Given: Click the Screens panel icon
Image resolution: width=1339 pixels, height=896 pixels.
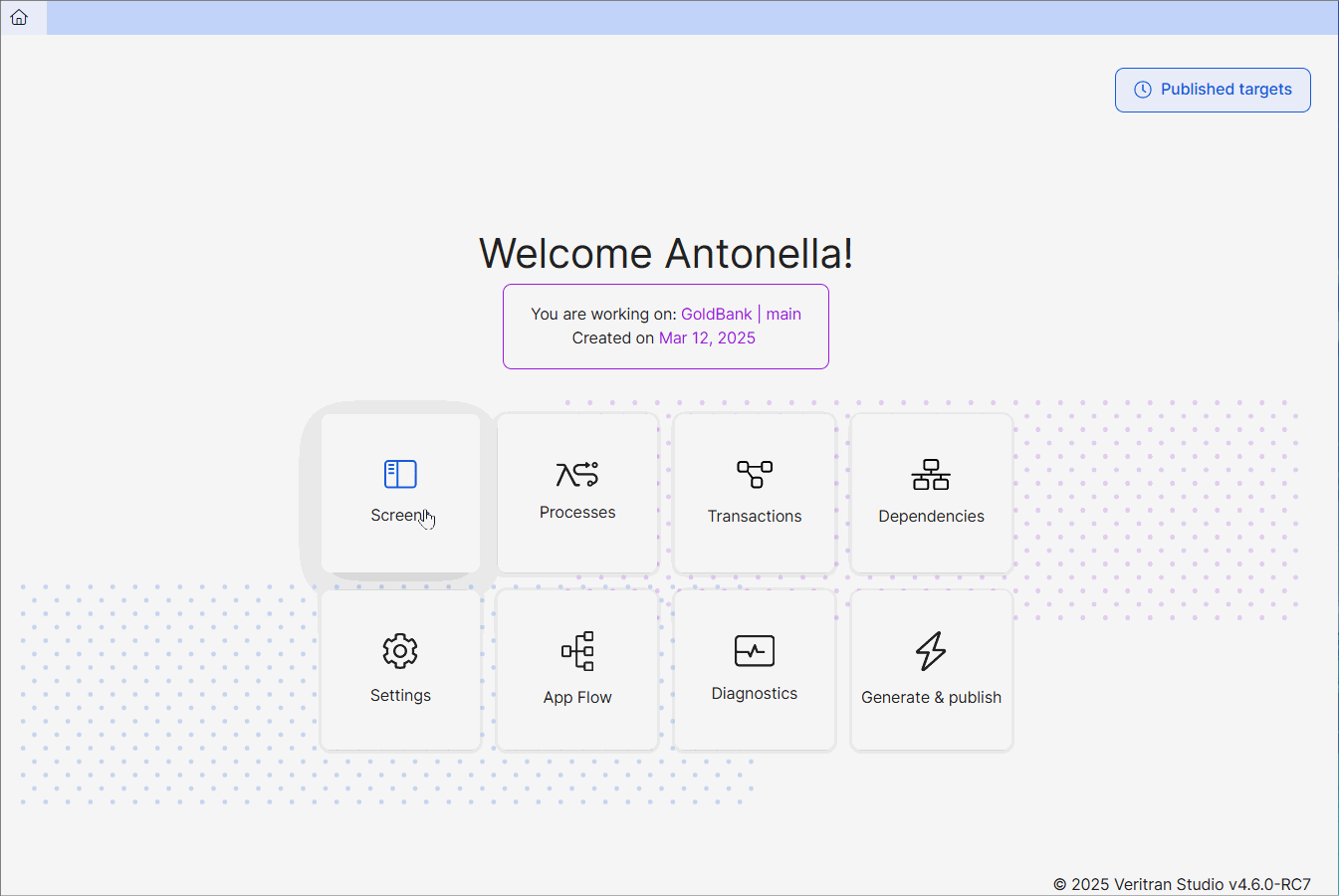Looking at the screenshot, I should coord(400,474).
